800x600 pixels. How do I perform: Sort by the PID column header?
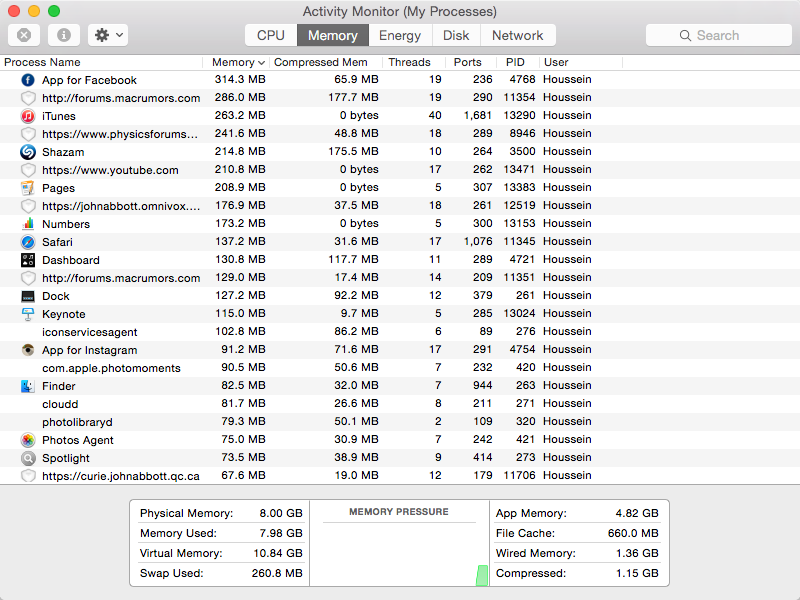tap(517, 62)
